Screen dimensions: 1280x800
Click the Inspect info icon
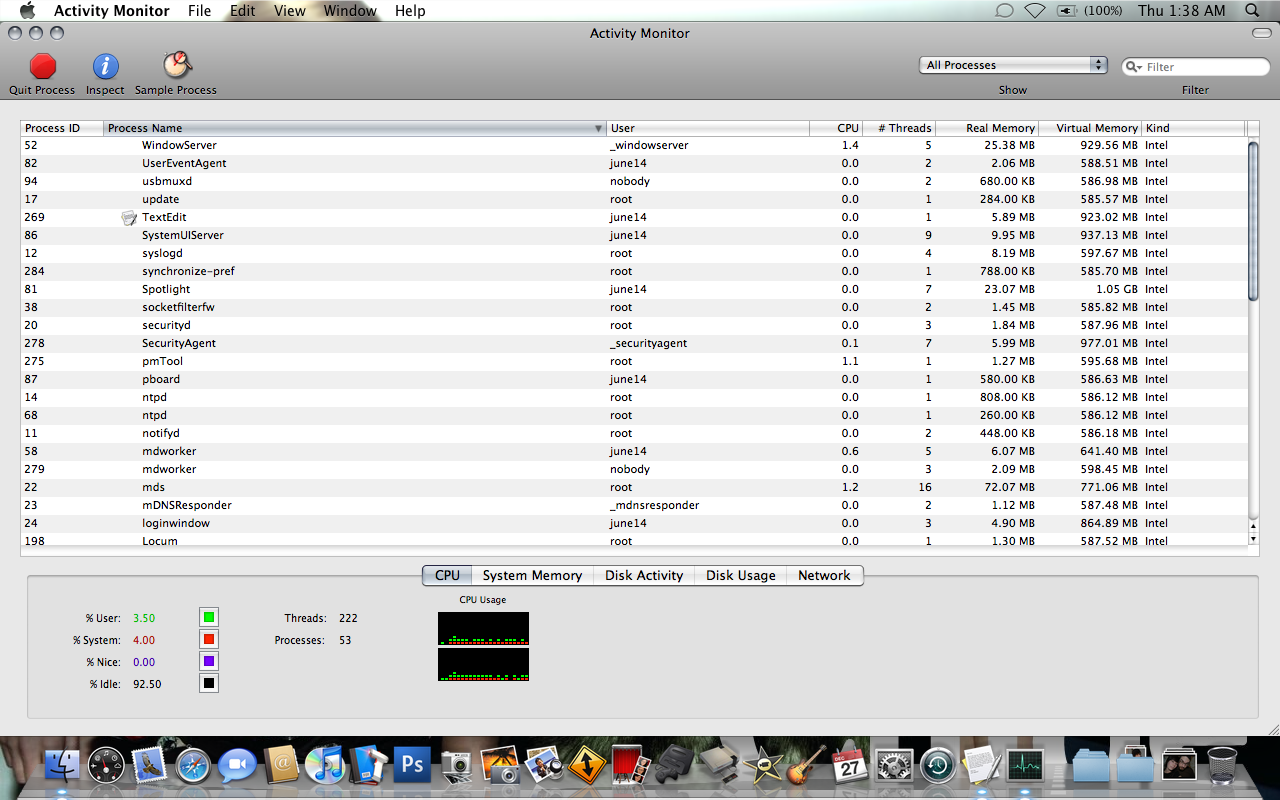point(105,66)
